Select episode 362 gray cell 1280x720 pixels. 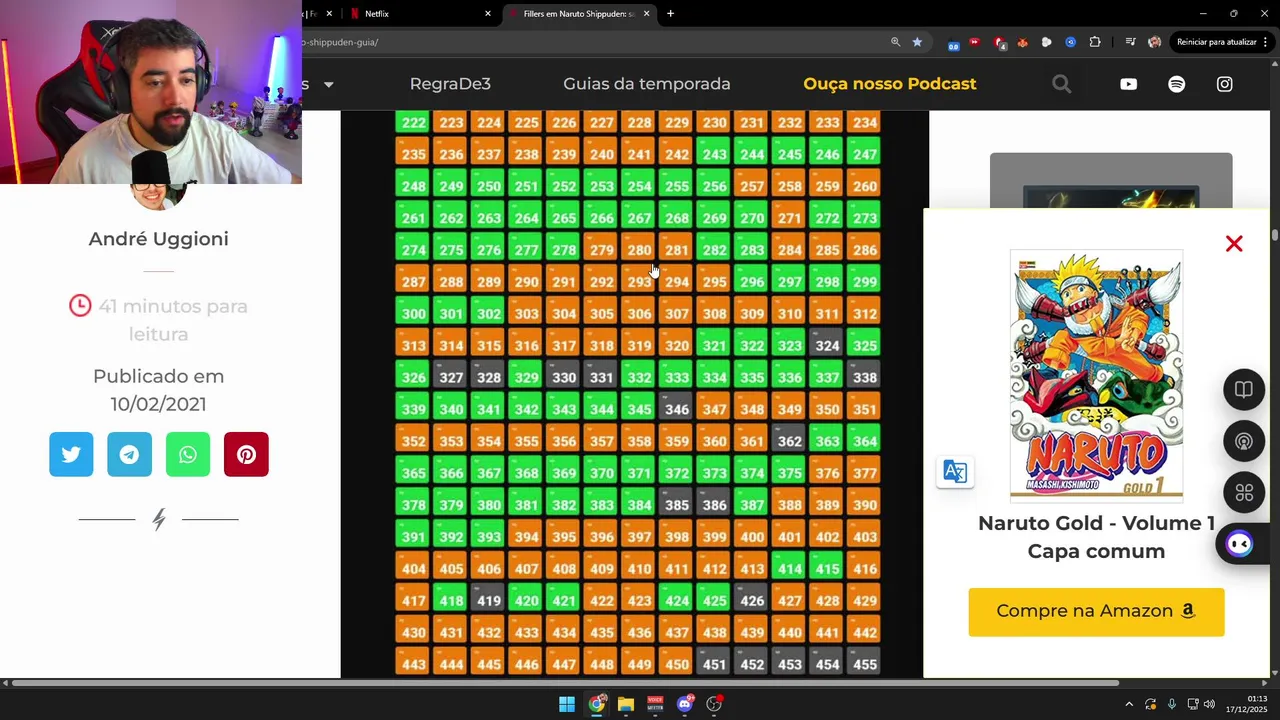tap(790, 441)
